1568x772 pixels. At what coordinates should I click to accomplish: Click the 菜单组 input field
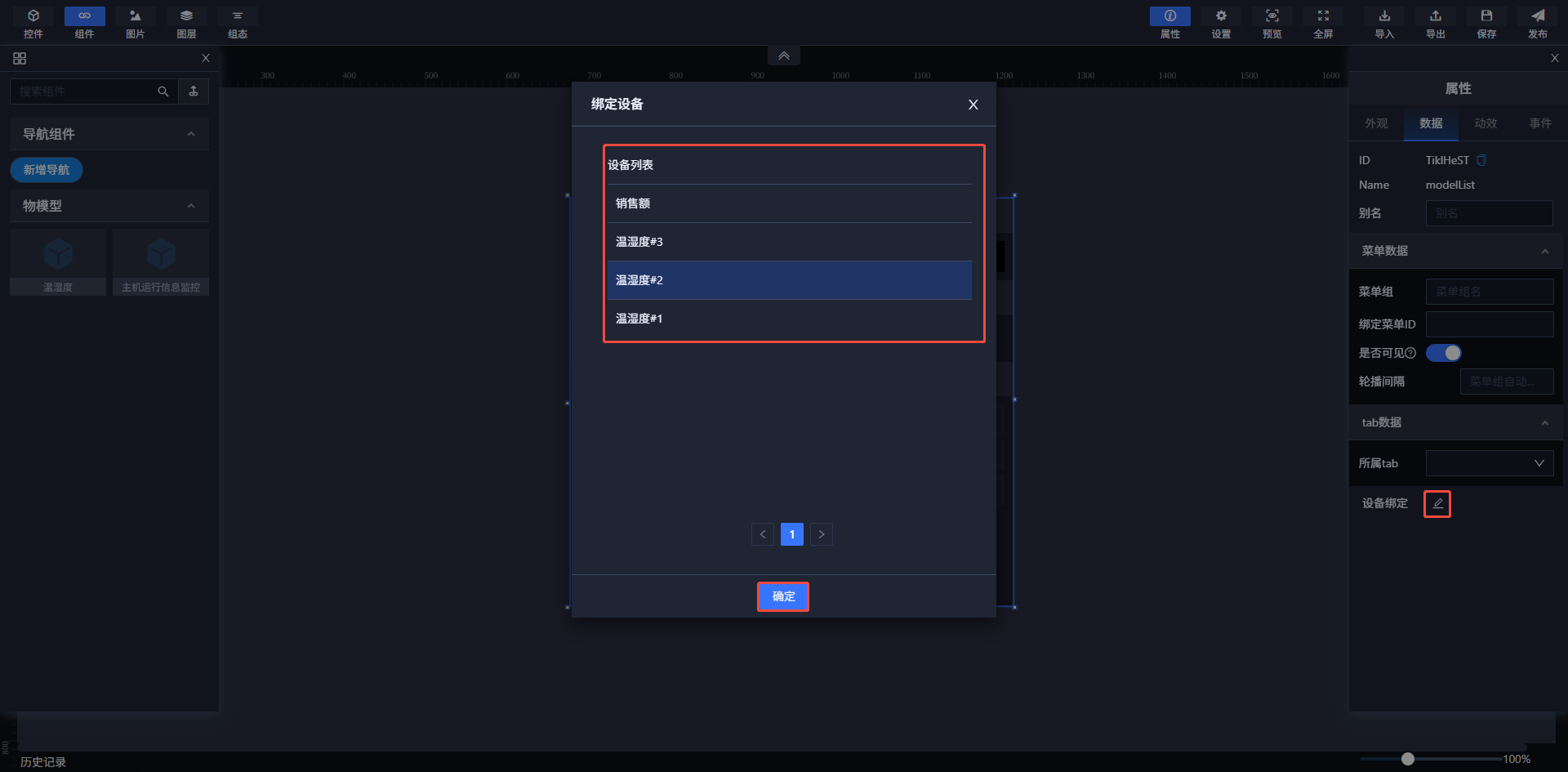1490,292
